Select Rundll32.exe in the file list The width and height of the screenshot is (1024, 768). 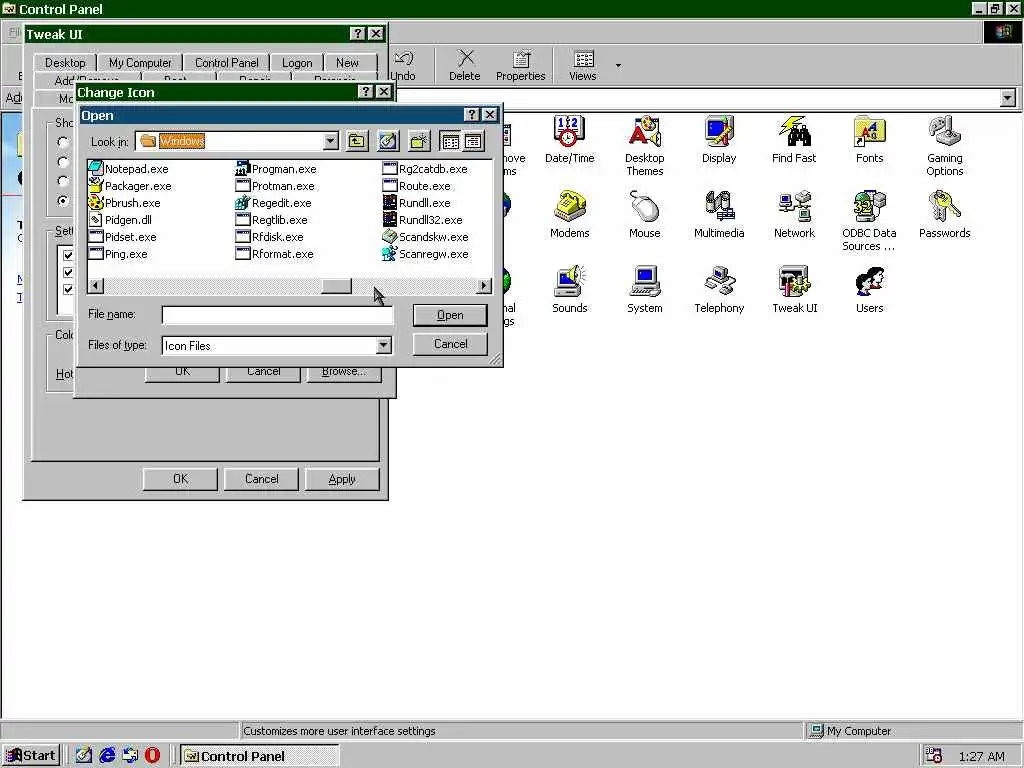pyautogui.click(x=423, y=219)
